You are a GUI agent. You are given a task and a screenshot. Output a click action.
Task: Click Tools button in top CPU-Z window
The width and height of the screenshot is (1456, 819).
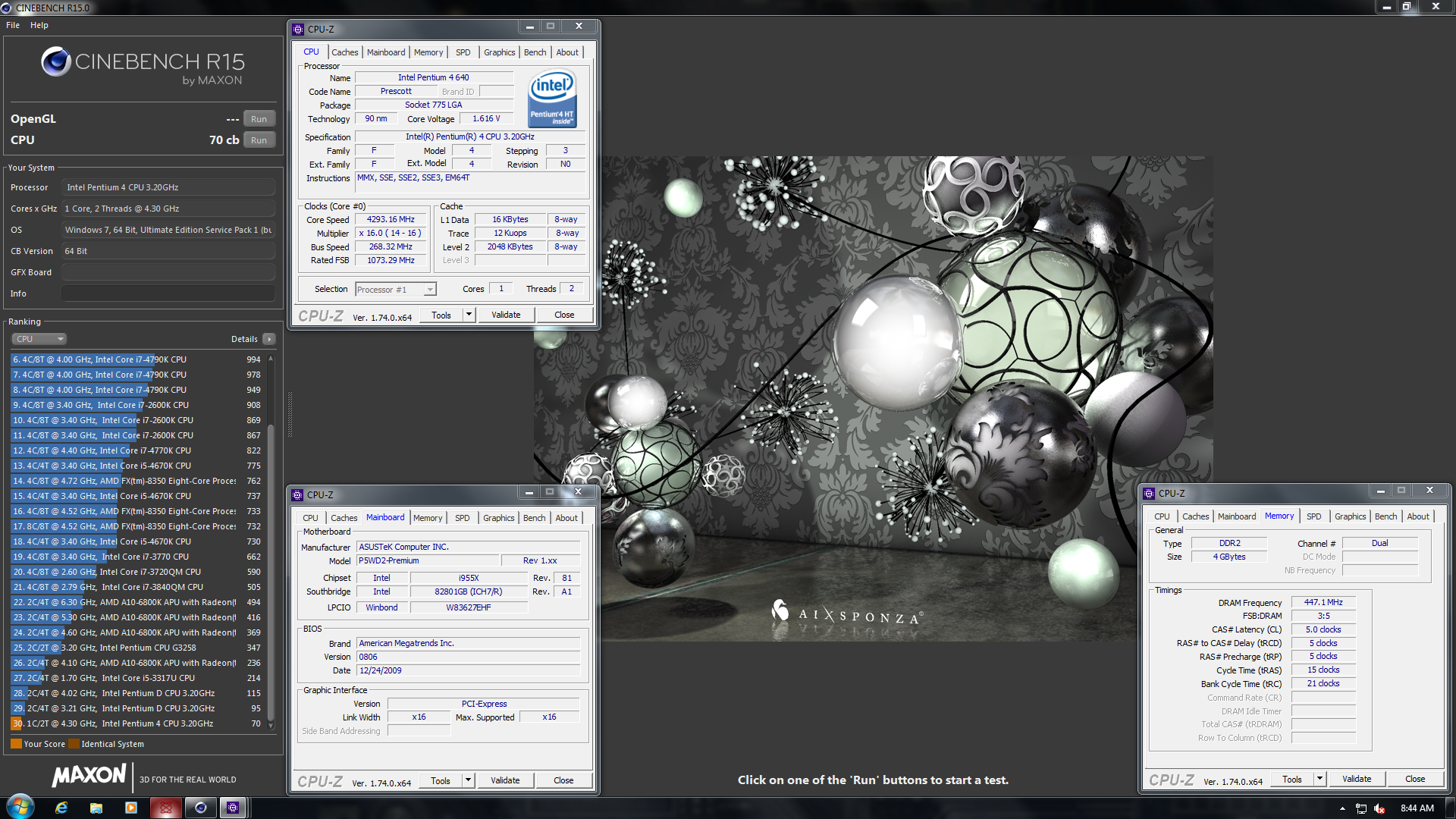point(441,315)
